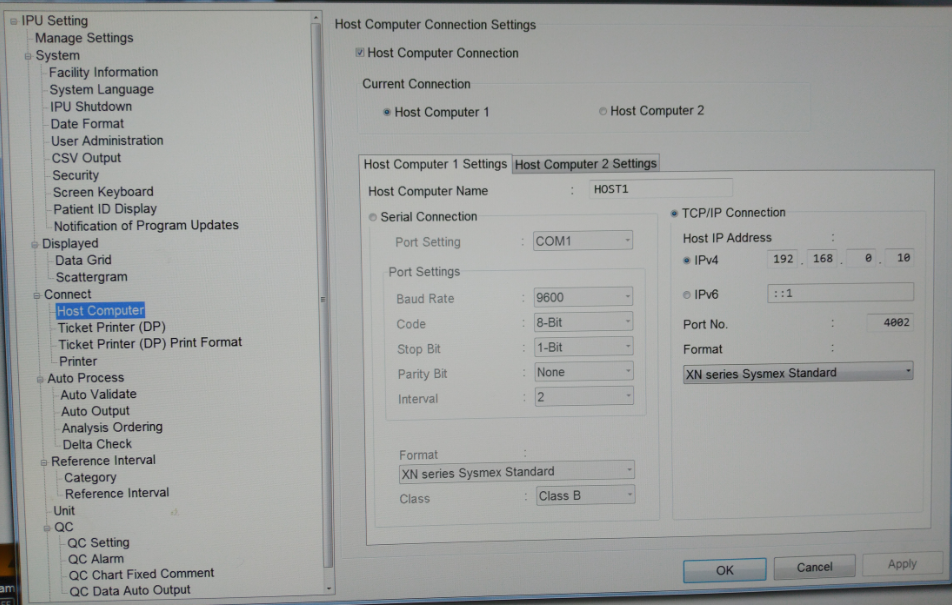The width and height of the screenshot is (952, 605).
Task: Click the Port No. input field
Action: point(872,323)
